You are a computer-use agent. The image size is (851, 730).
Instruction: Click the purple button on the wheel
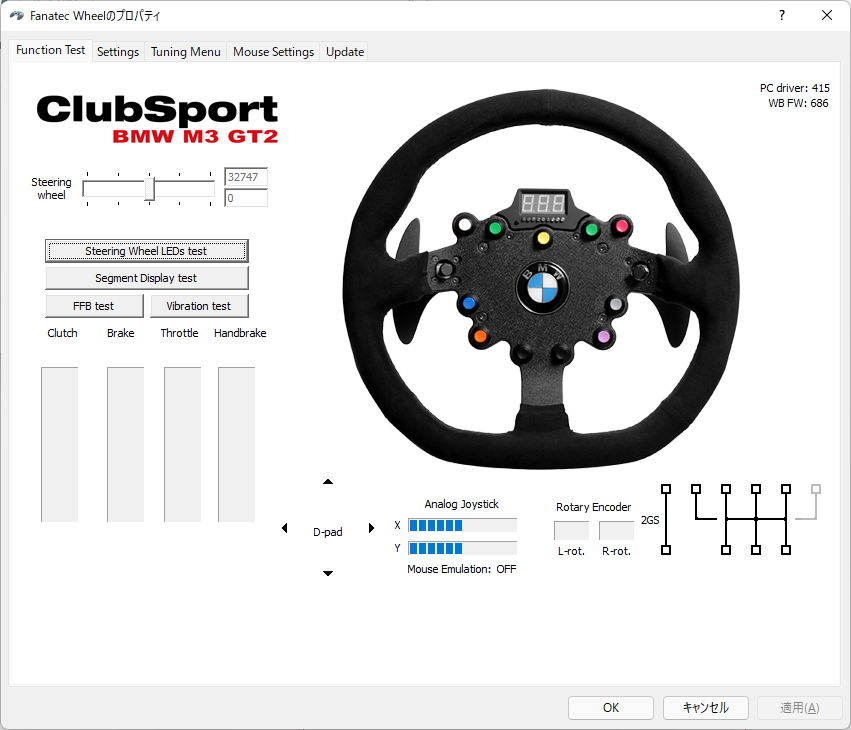click(604, 337)
